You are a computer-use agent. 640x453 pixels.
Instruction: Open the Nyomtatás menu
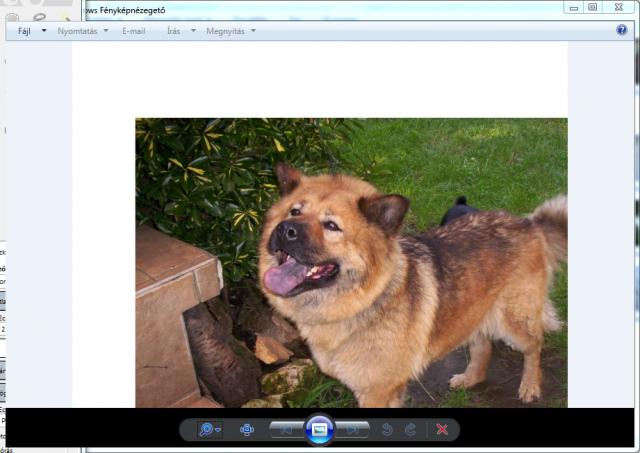click(x=76, y=31)
